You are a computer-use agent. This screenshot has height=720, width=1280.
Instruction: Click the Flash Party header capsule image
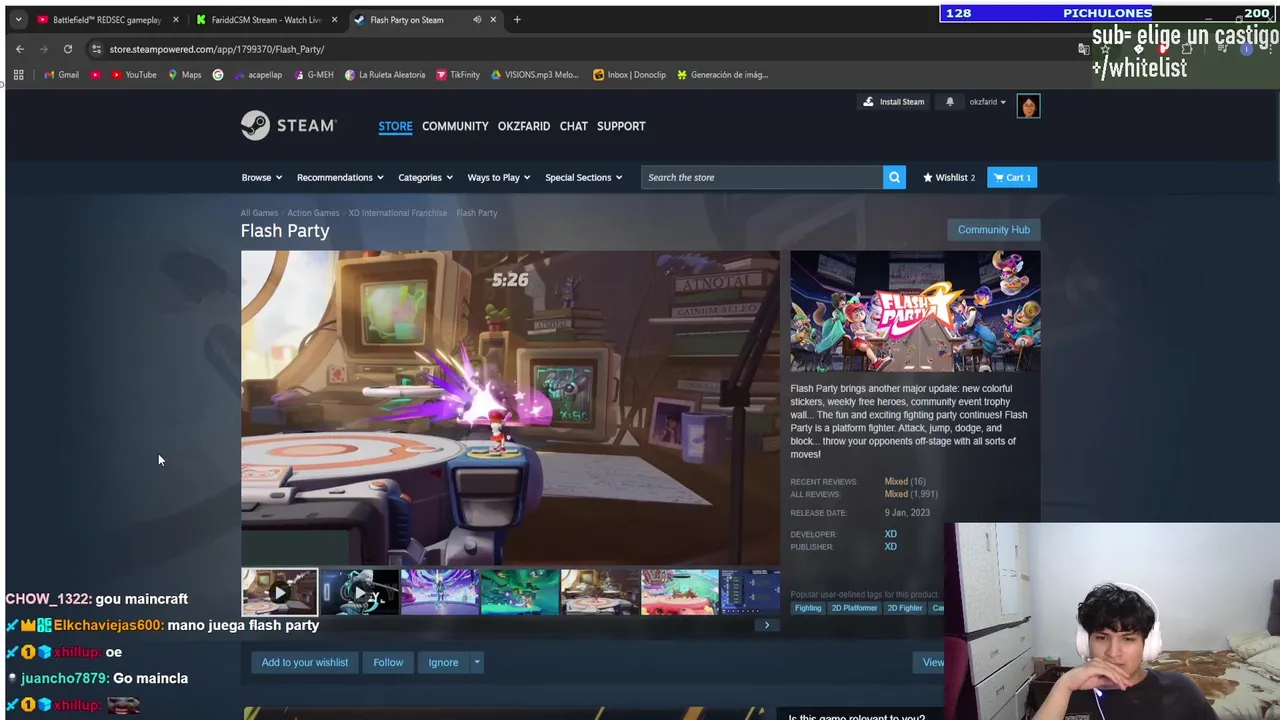pos(915,312)
